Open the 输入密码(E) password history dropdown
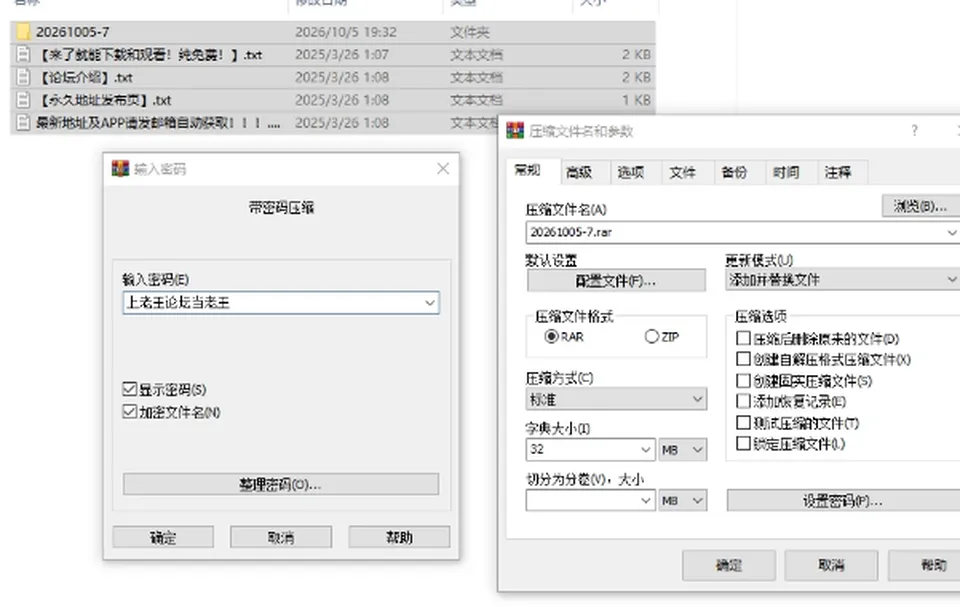Screen dimensions: 960x607 tap(430, 303)
